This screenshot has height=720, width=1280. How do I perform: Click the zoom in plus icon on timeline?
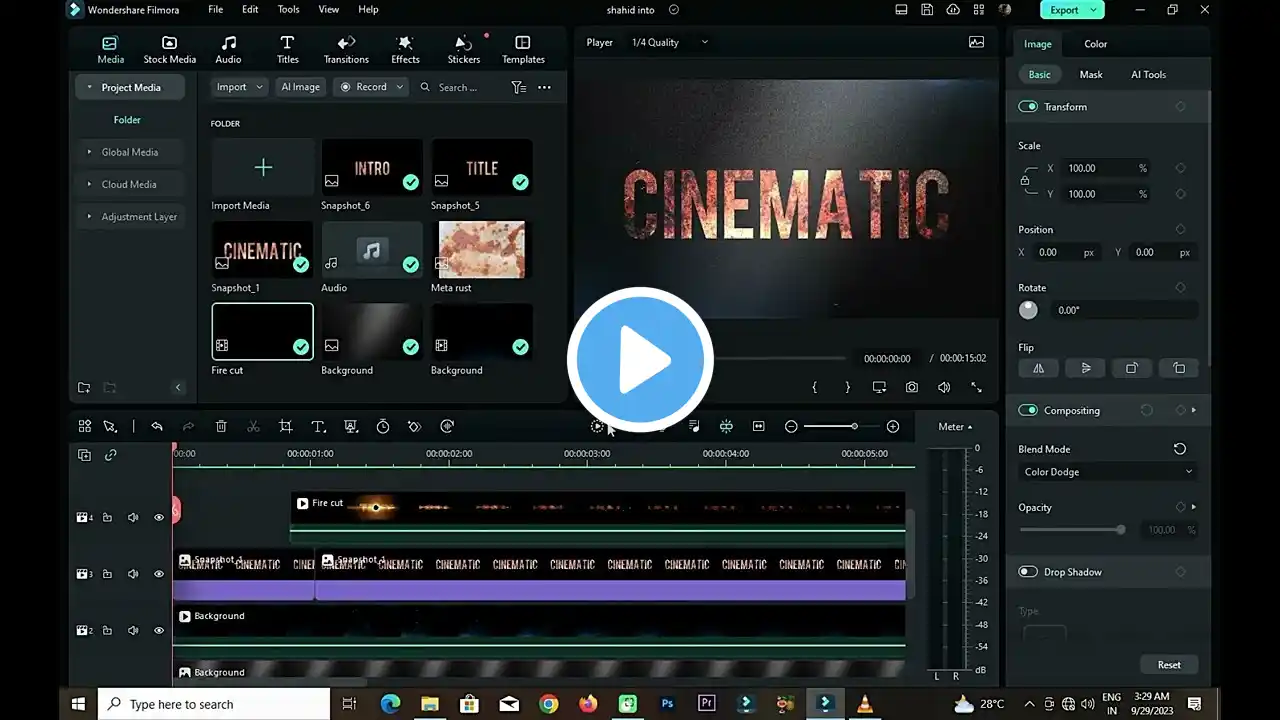coord(893,427)
